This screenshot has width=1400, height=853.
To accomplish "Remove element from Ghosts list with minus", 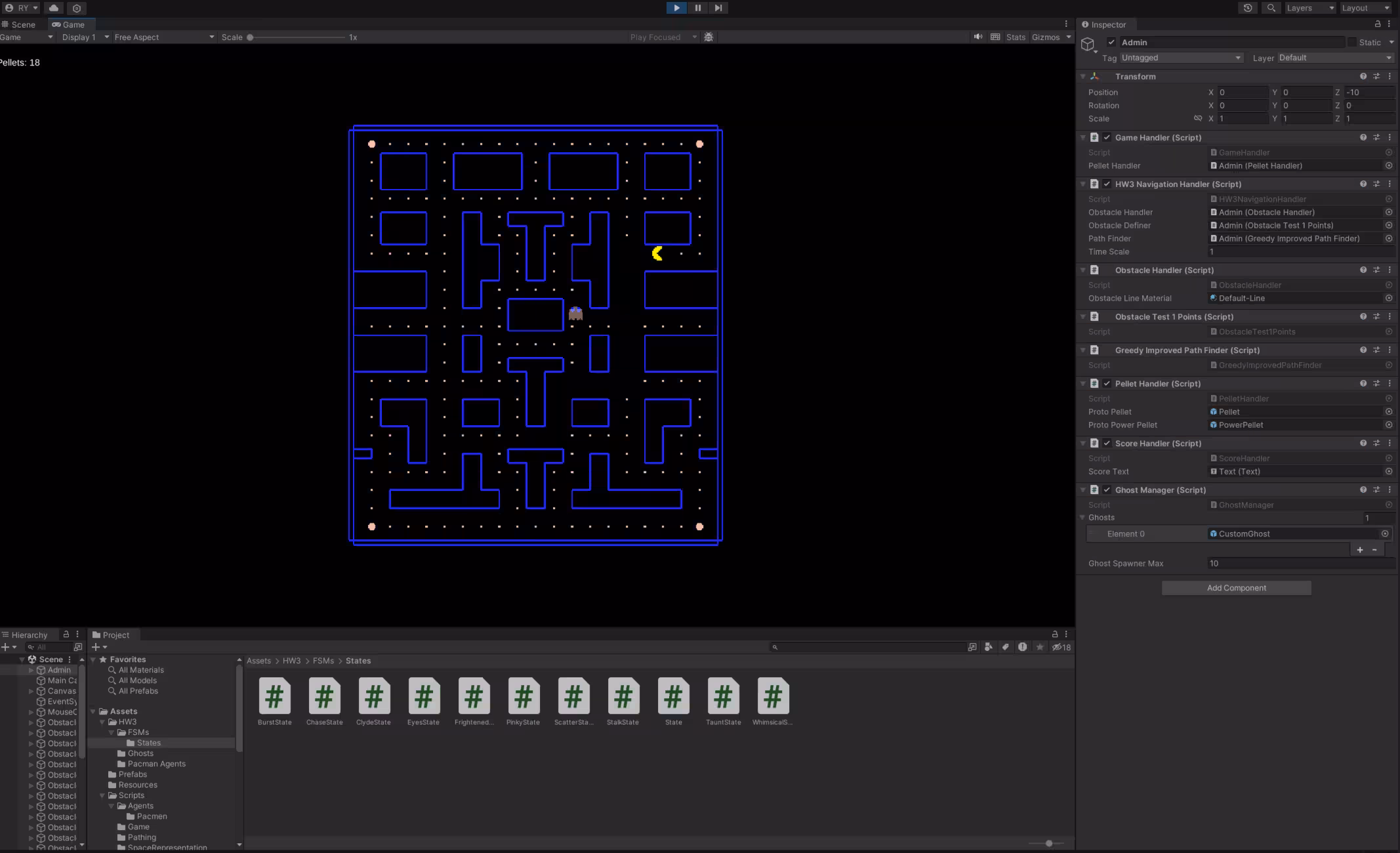I will click(1374, 550).
